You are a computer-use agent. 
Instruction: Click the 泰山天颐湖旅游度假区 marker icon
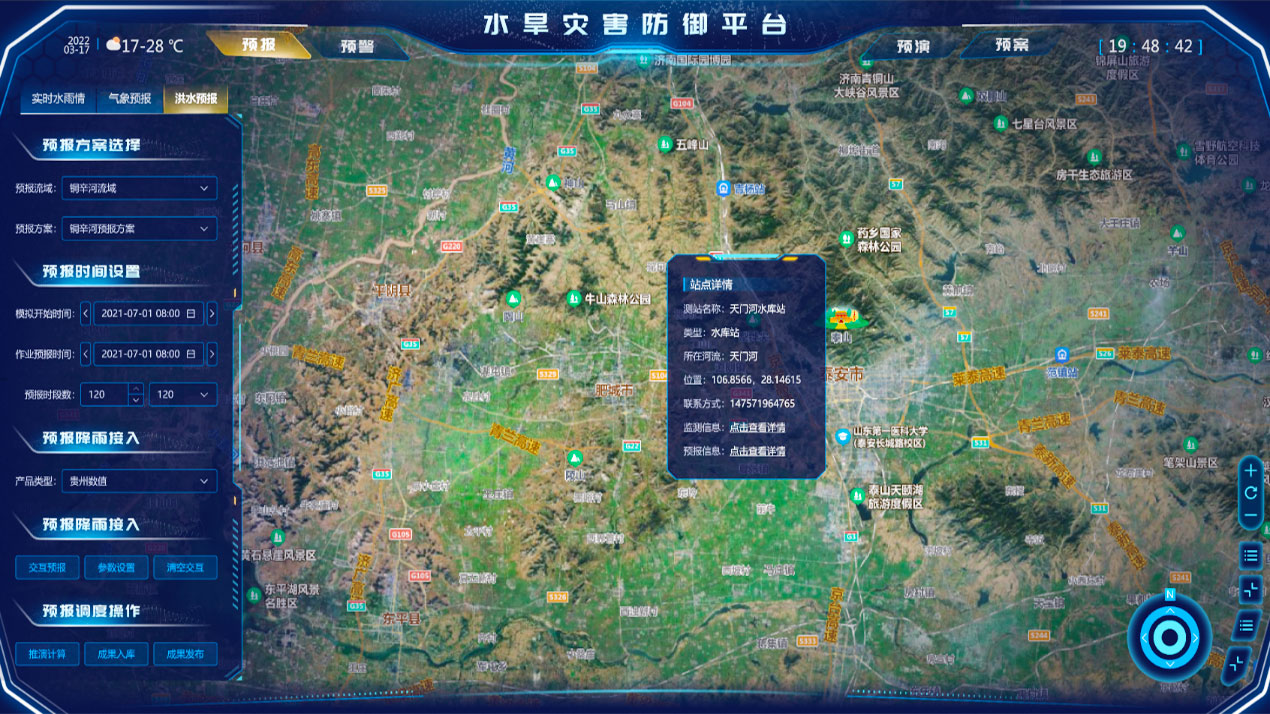(857, 495)
